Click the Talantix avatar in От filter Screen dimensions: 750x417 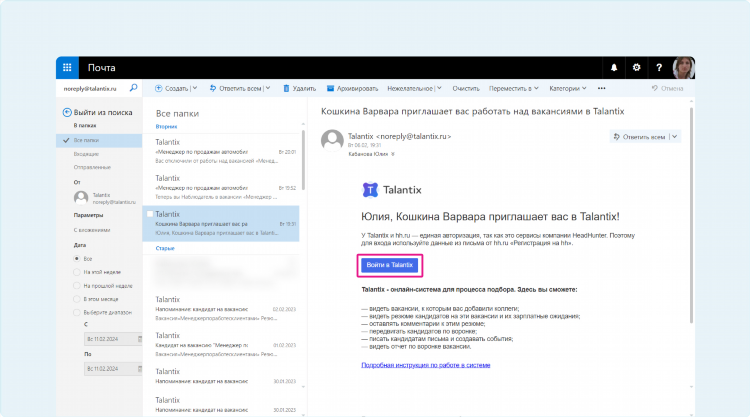[81, 198]
